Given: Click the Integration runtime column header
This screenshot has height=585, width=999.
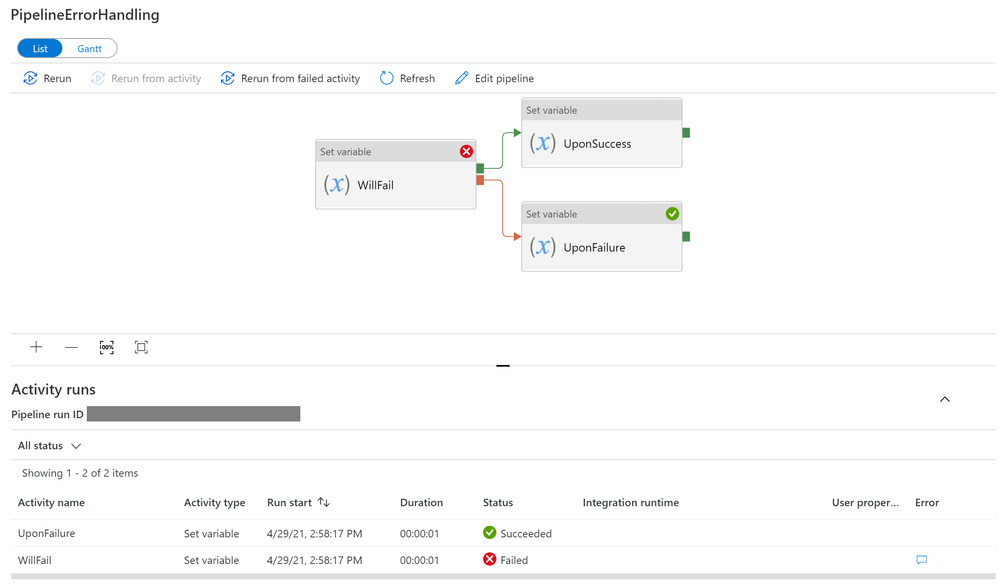Looking at the screenshot, I should (631, 502).
